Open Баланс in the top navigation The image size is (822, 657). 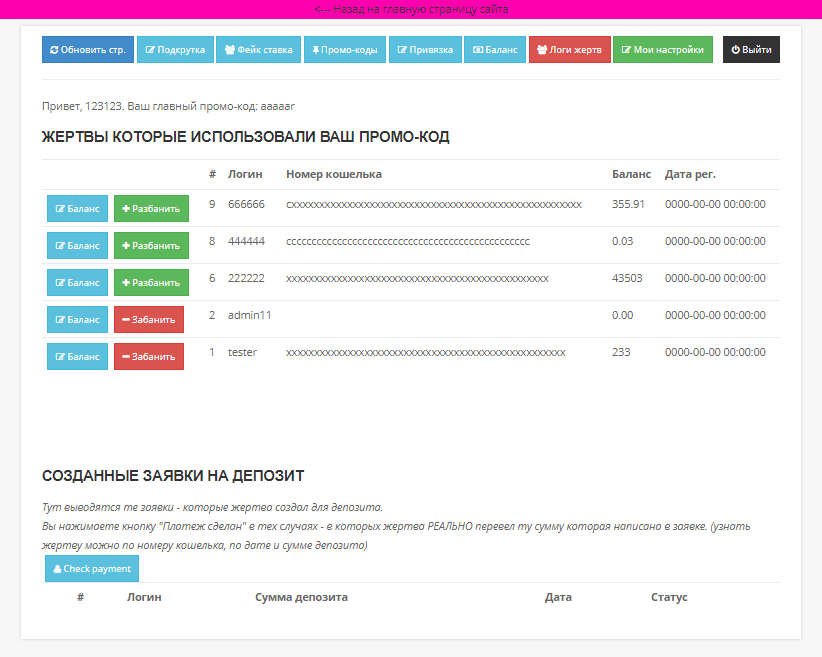pyautogui.click(x=495, y=50)
